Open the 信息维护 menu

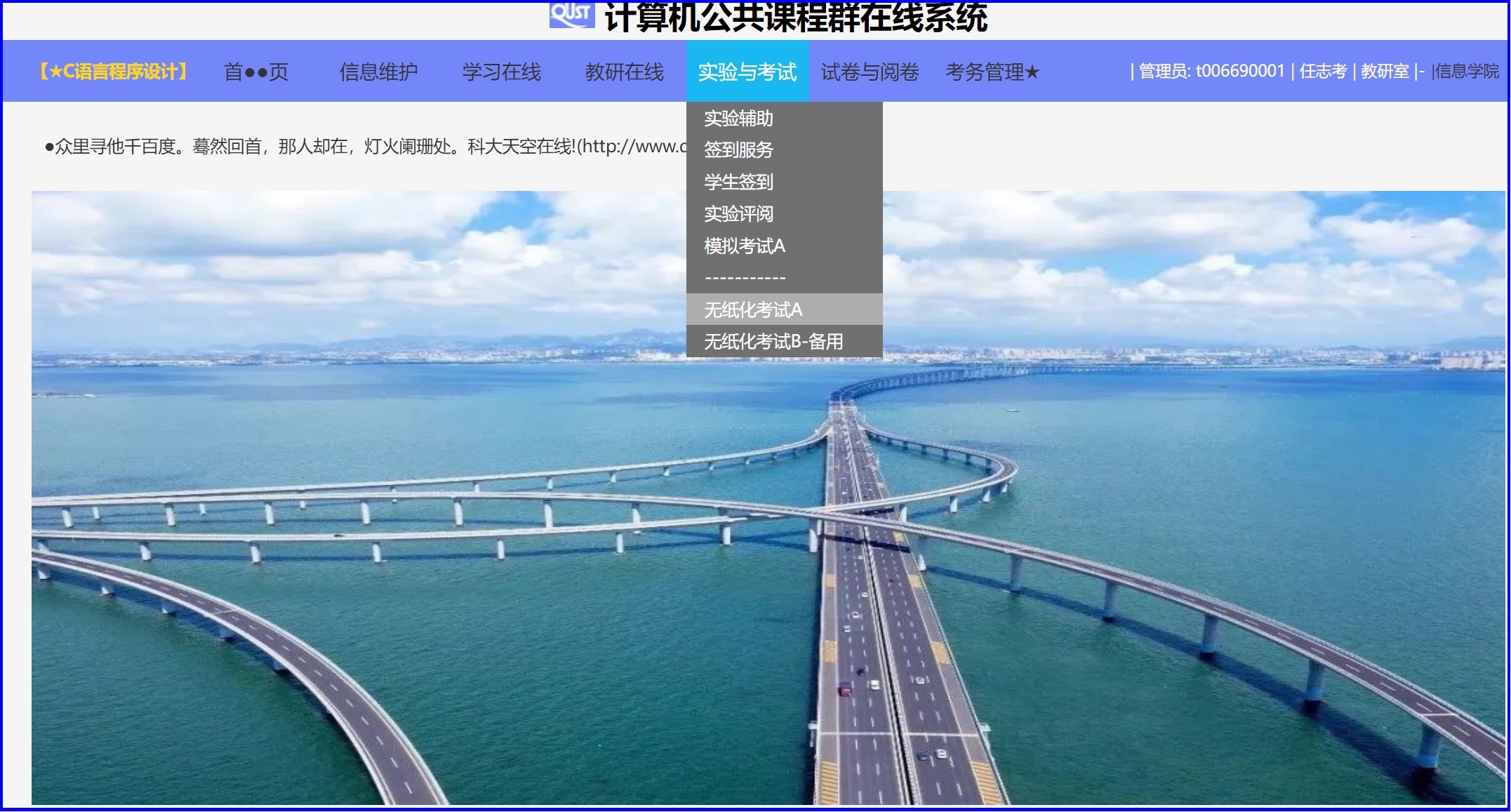pyautogui.click(x=378, y=72)
